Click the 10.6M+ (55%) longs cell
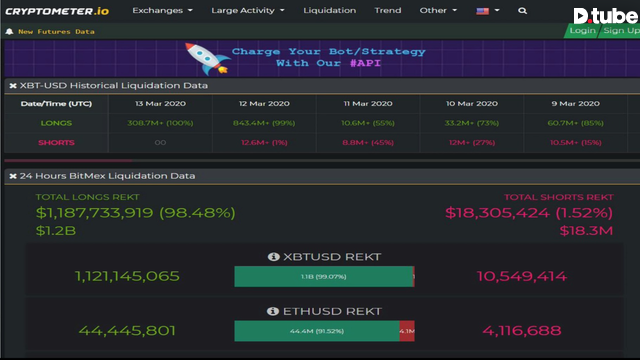The image size is (640, 360). (x=368, y=123)
